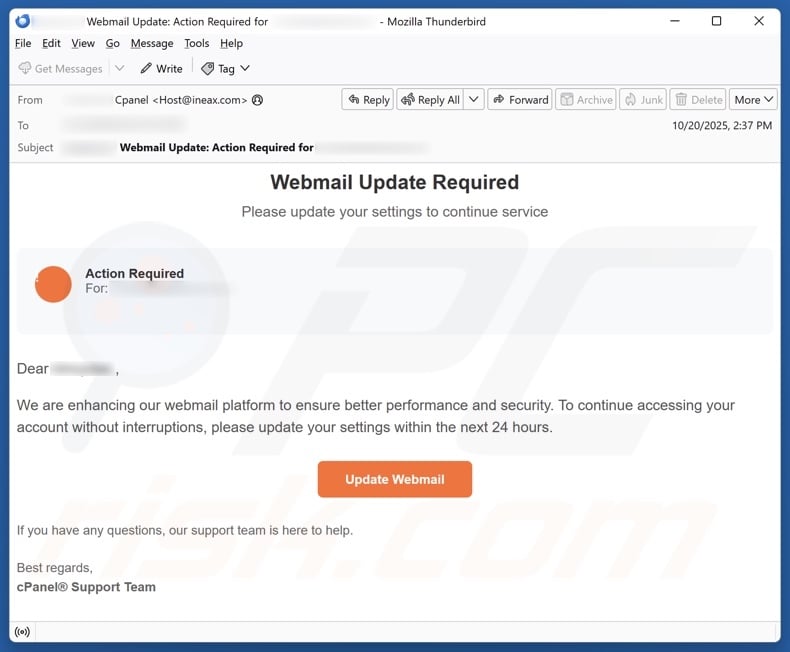Expand the Get Messages dropdown arrow
This screenshot has height=652, width=790.
(120, 69)
